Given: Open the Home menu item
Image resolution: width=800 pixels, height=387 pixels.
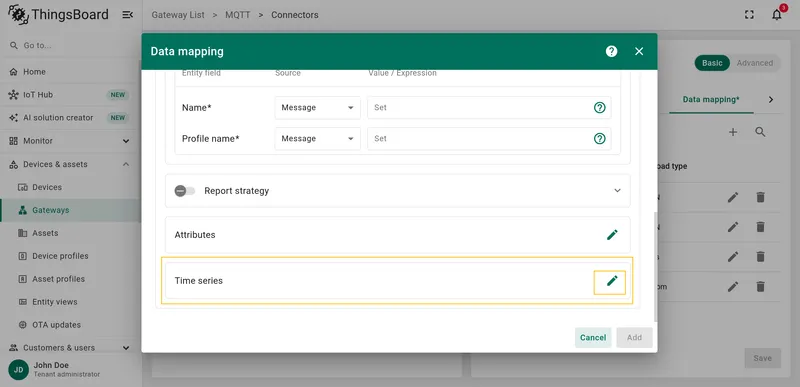Looking at the screenshot, I should tap(70, 72).
